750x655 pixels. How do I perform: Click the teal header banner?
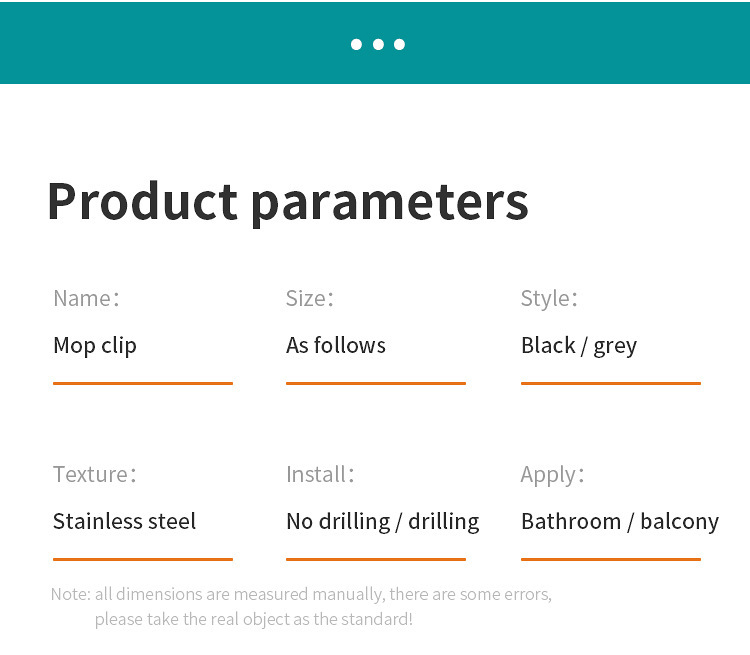(375, 43)
